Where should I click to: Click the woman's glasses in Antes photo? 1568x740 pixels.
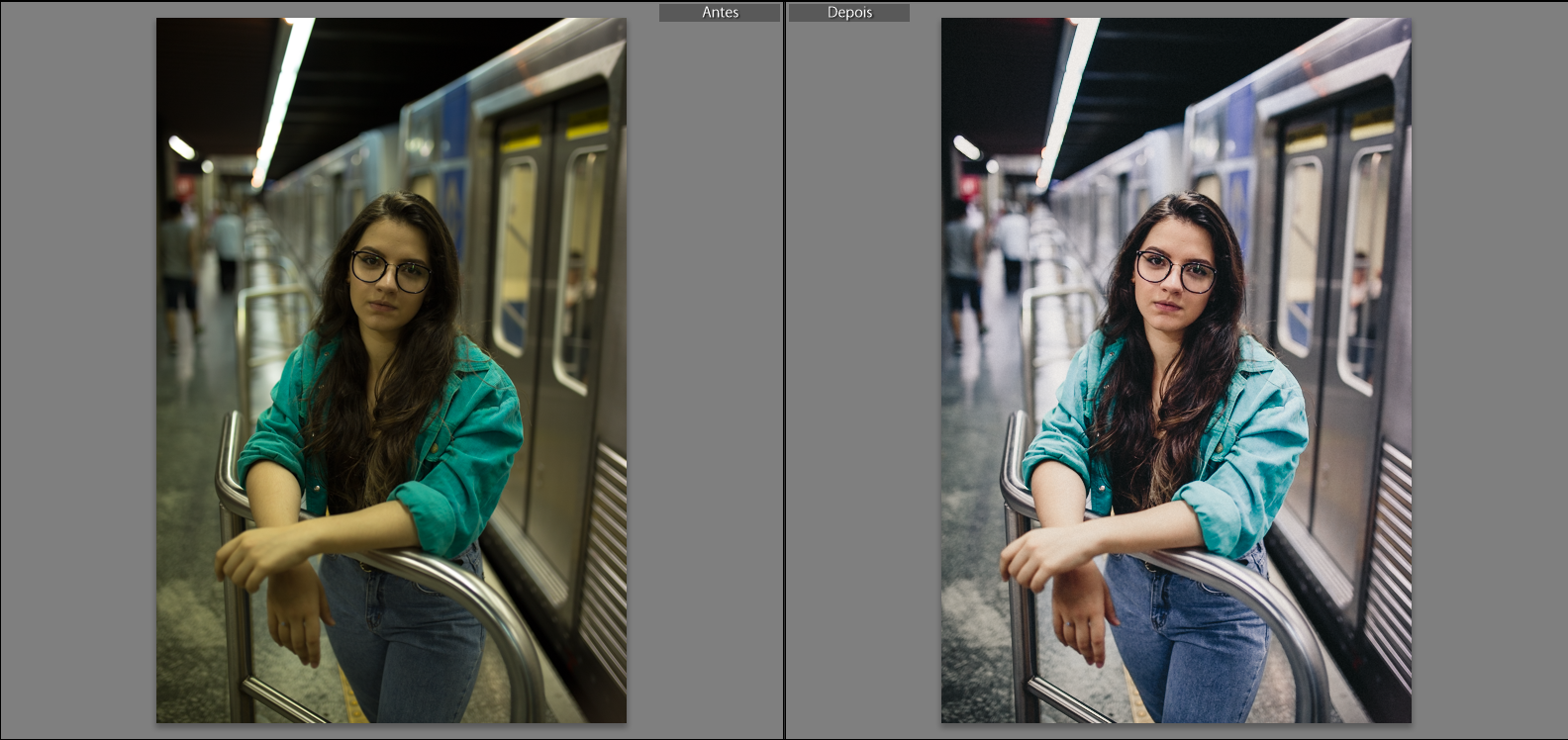[x=391, y=270]
